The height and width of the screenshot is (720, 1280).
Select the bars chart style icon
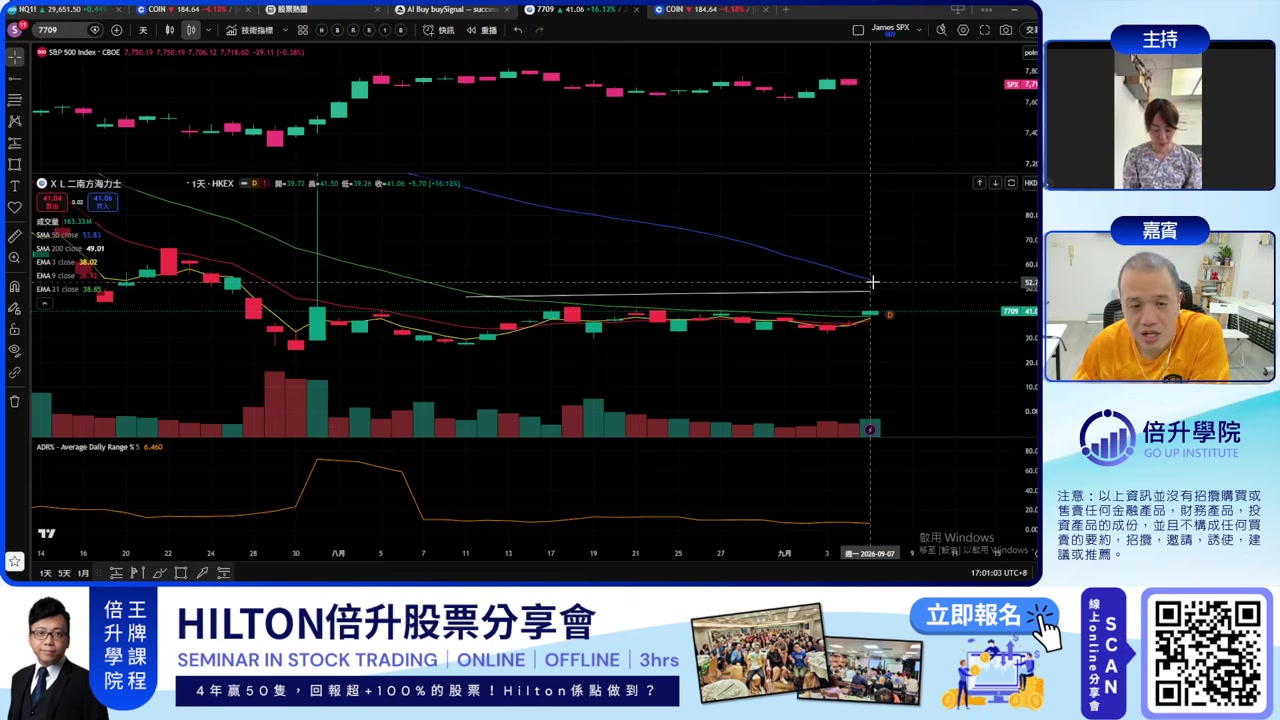pos(169,30)
